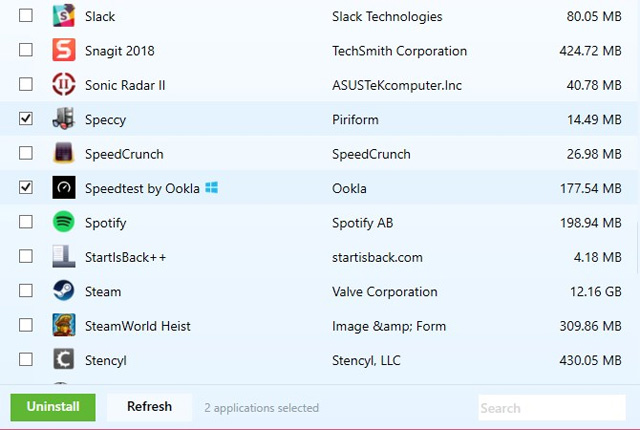This screenshot has height=430, width=640.
Task: Select the SteamWorld Heist row name
Action: coord(138,326)
